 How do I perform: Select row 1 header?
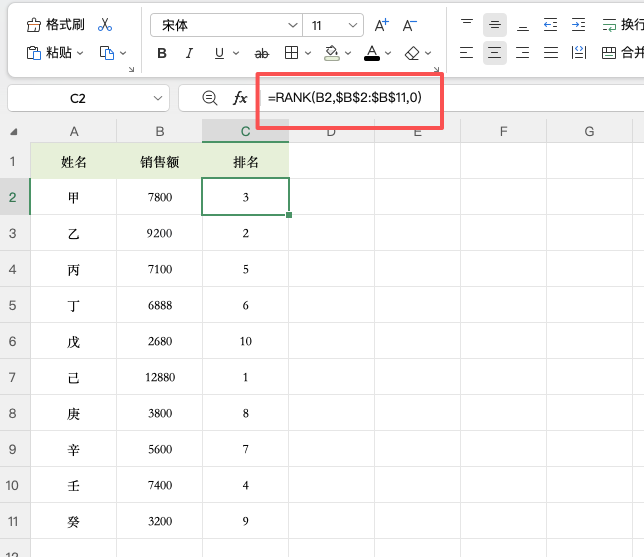(x=15, y=161)
